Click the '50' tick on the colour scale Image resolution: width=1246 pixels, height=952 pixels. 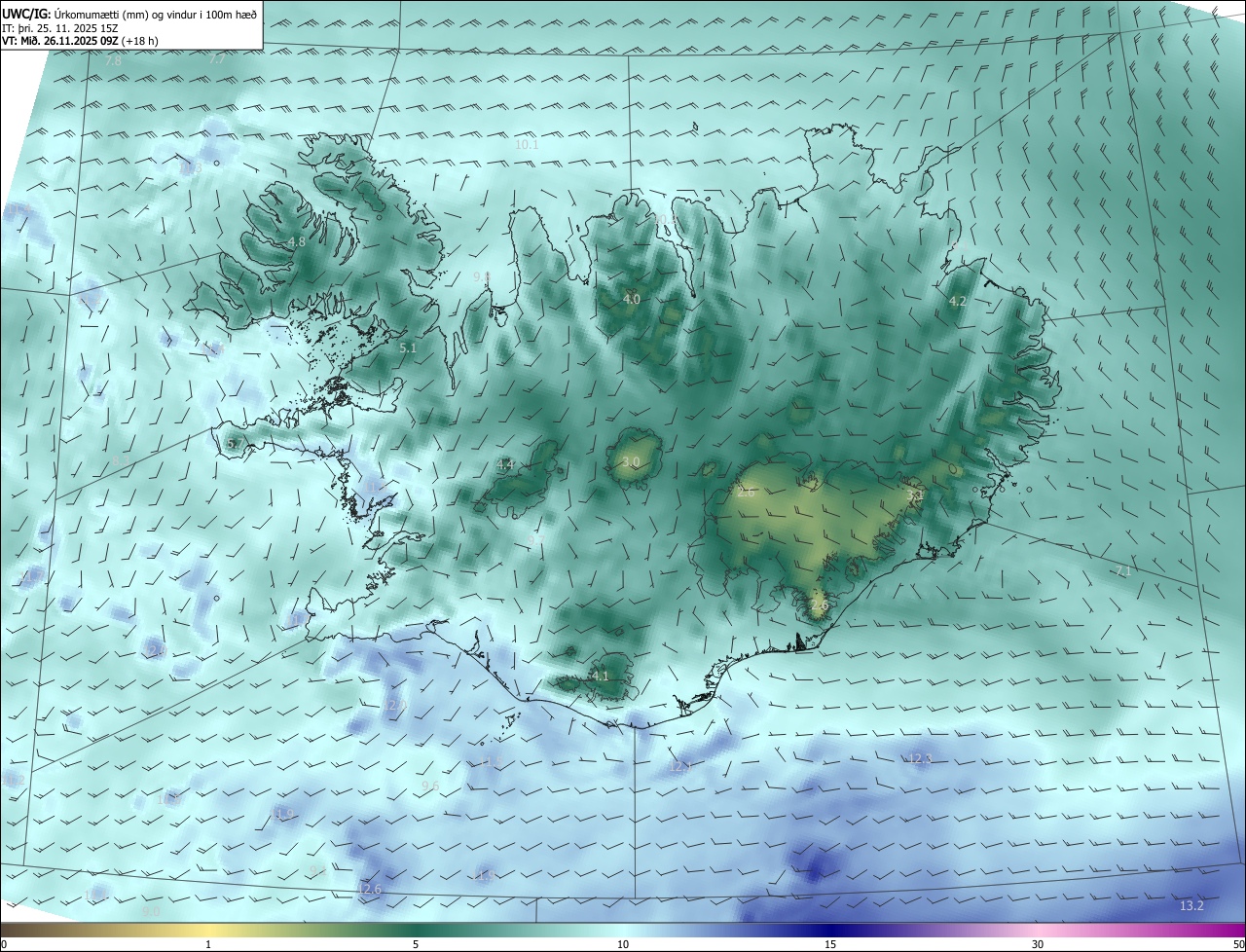(1238, 944)
